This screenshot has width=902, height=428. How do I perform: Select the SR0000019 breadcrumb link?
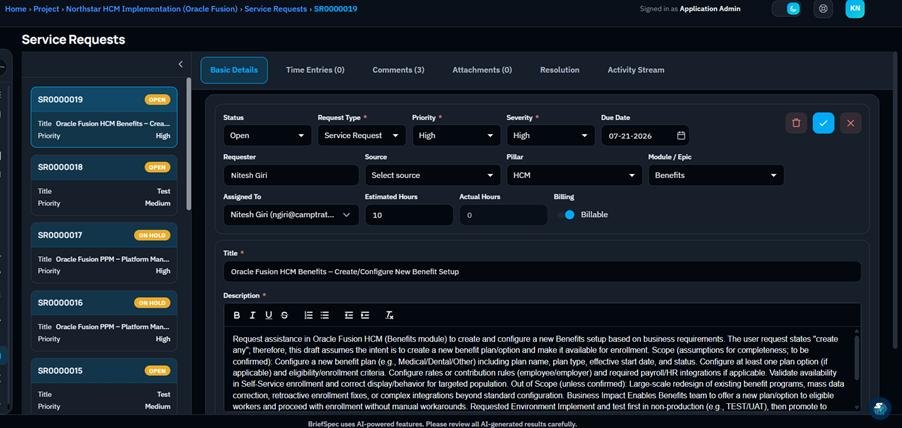coord(335,9)
